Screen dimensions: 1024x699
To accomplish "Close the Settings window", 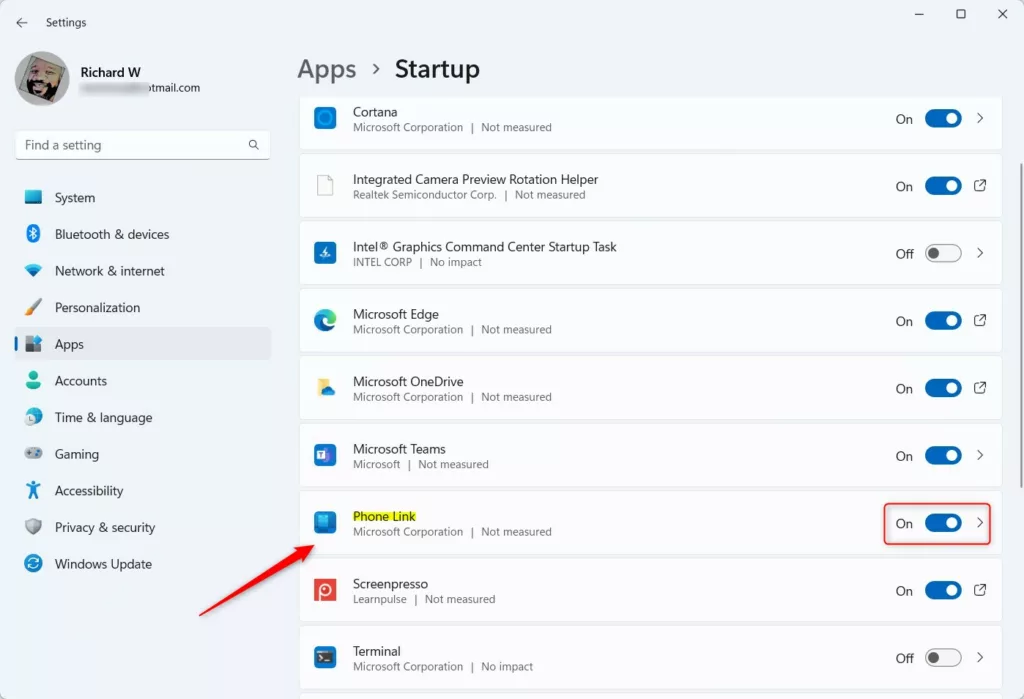I will 1002,14.
